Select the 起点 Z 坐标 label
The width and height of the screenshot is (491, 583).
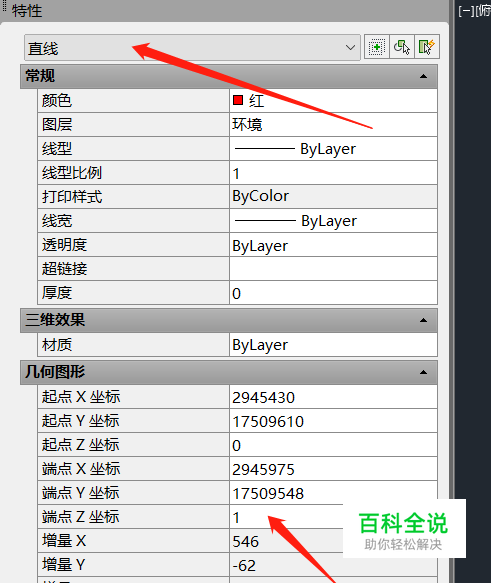tap(81, 445)
